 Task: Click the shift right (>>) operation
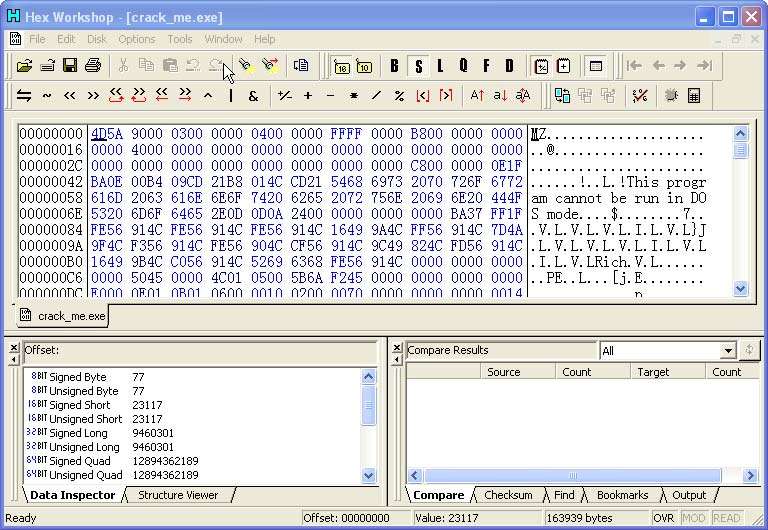click(93, 96)
